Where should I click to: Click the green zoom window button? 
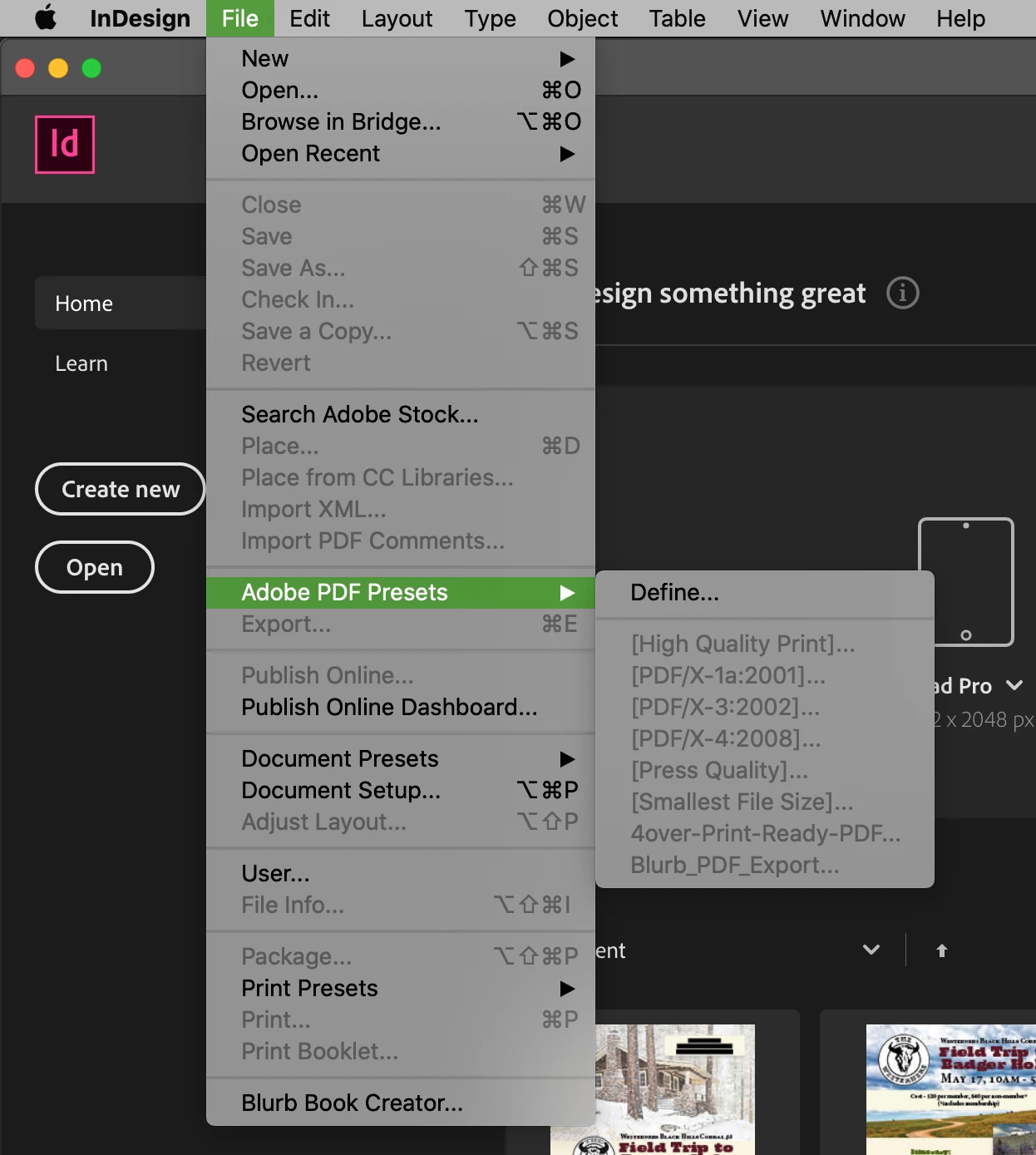pyautogui.click(x=91, y=68)
